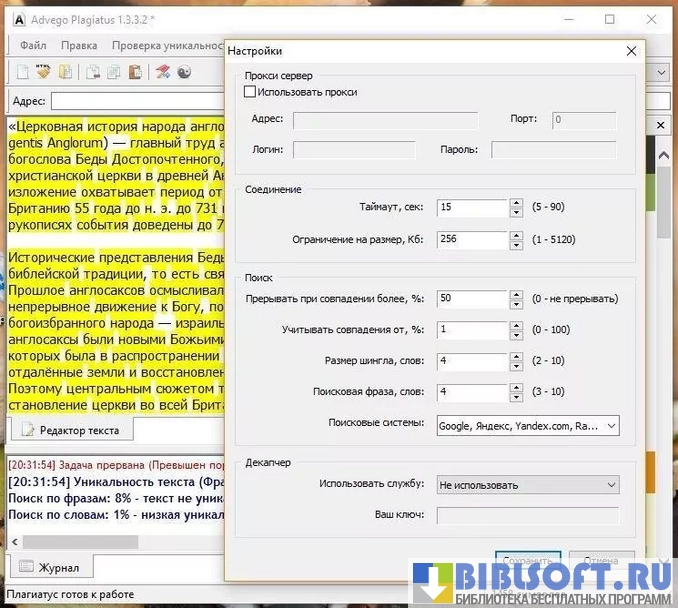Close the 'Настройки' dialog
Viewport: 678px width, 608px height.
(x=631, y=51)
